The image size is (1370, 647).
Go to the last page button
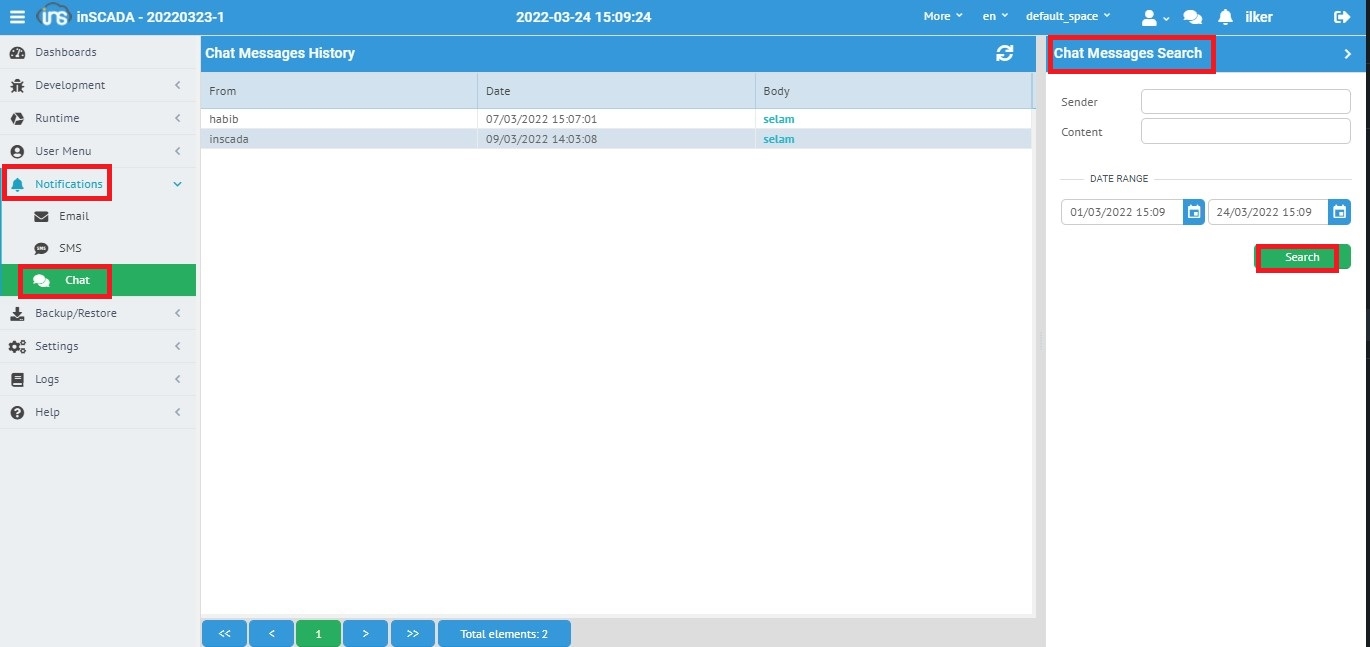pos(412,634)
